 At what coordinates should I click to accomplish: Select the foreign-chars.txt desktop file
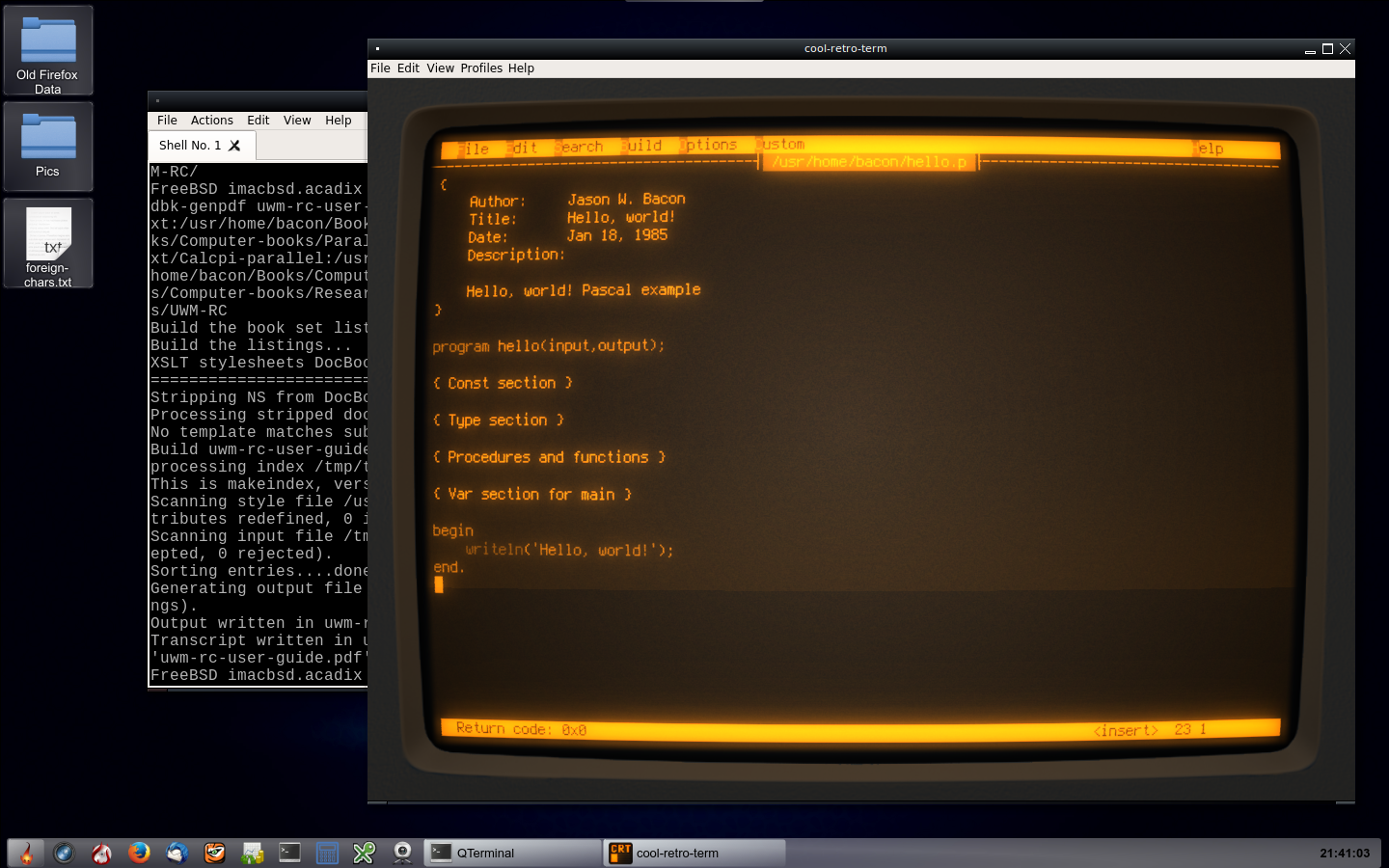pos(48,244)
